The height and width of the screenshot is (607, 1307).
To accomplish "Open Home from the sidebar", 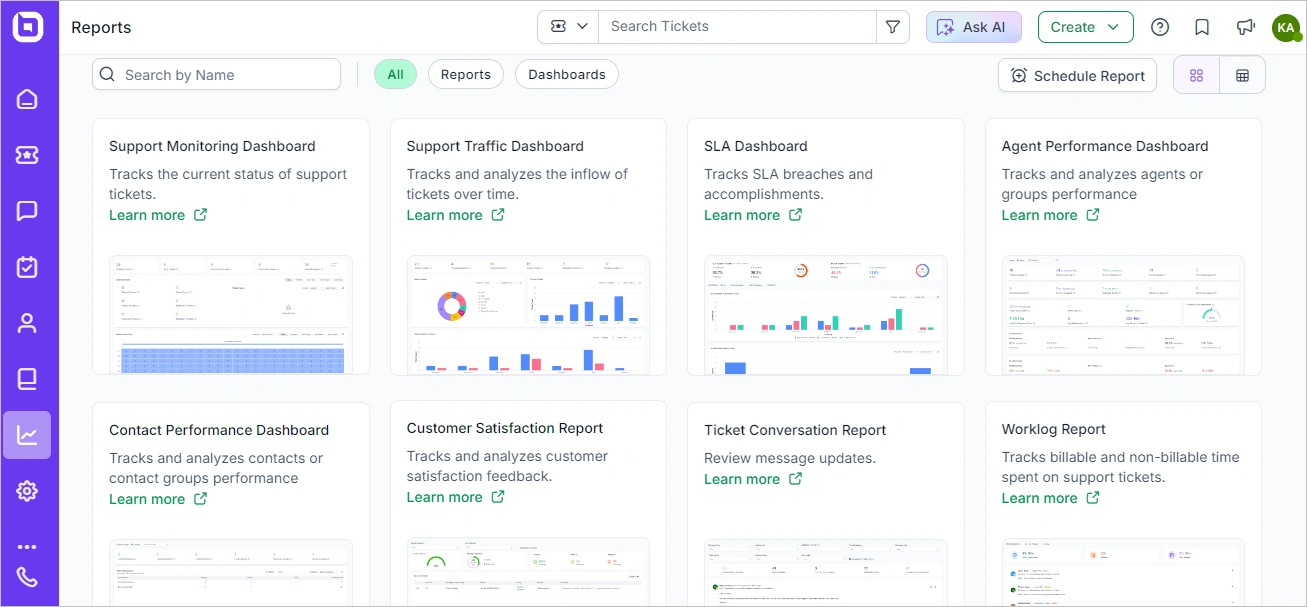I will pos(27,99).
